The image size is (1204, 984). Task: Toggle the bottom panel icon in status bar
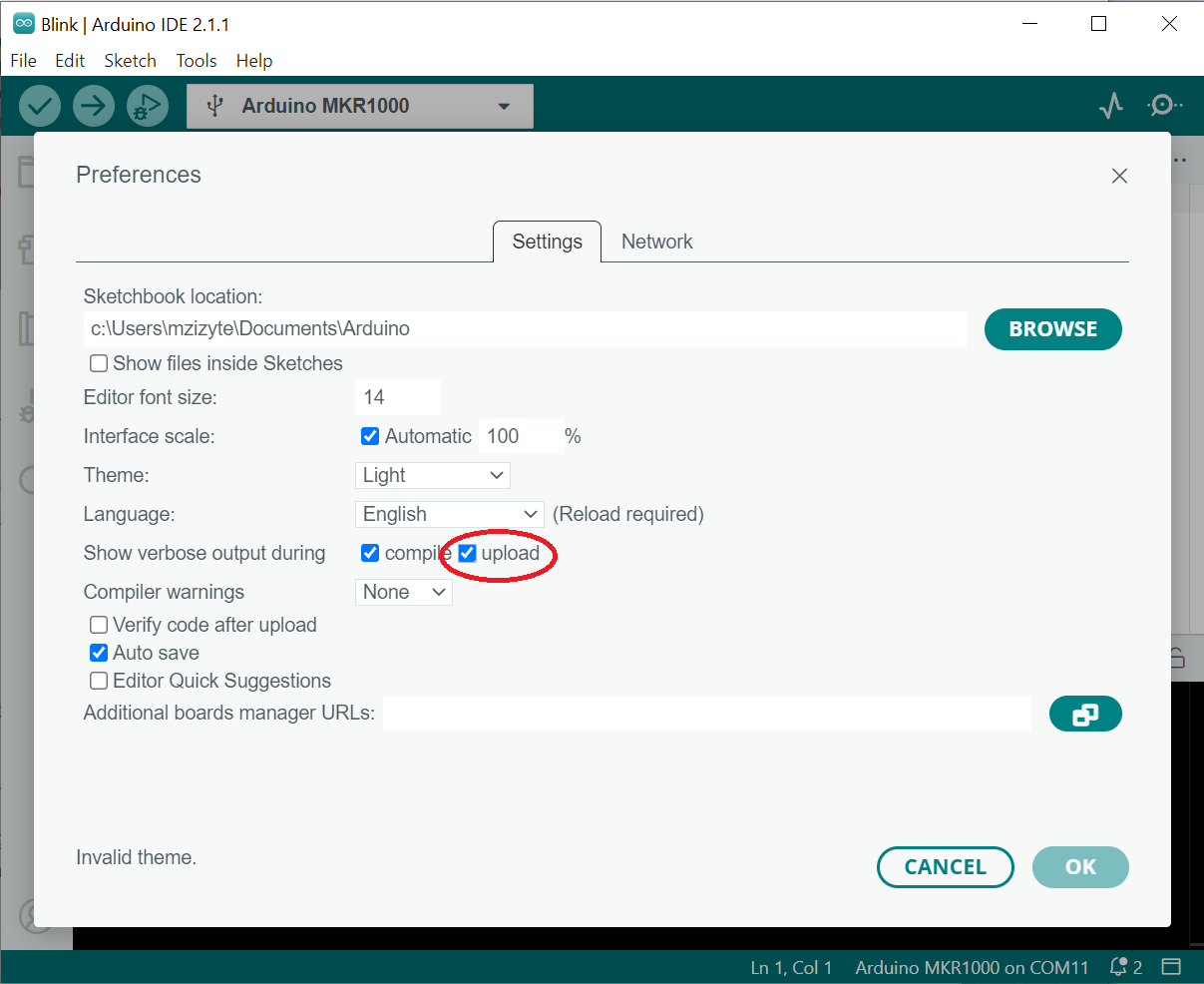tap(1171, 967)
